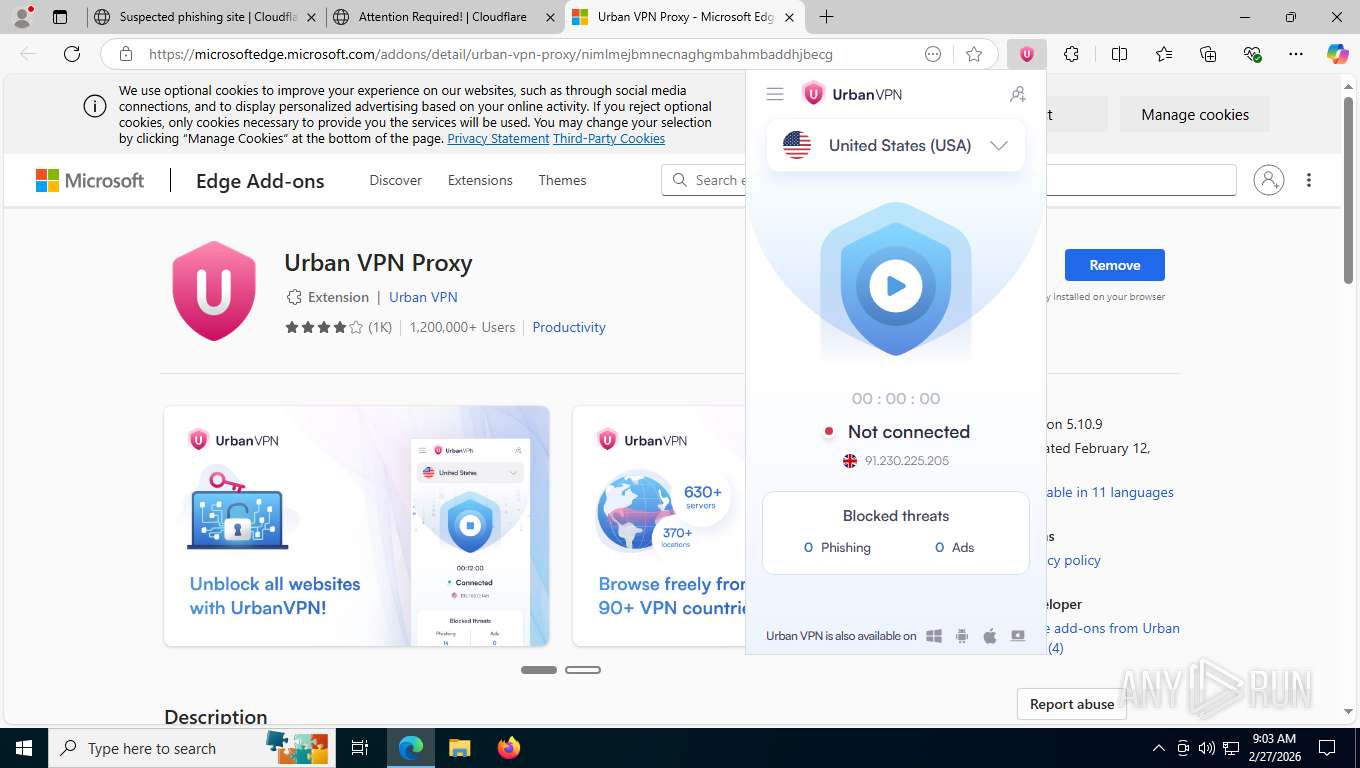Open the Extensions puzzle icon in toolbar
Screen dimensions: 1360x768
point(1071,54)
